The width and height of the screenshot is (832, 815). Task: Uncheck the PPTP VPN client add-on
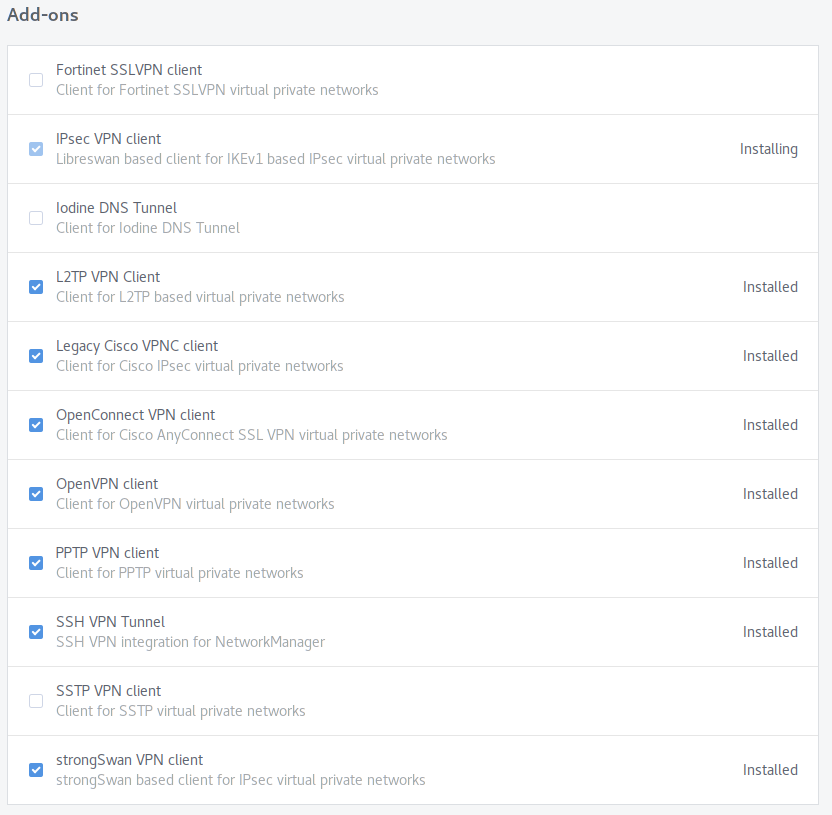[36, 563]
